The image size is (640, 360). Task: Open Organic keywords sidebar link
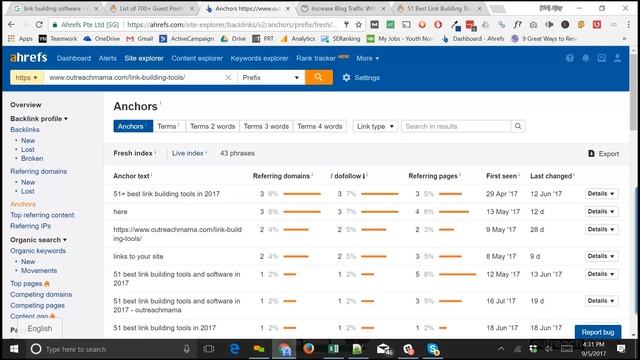38,251
